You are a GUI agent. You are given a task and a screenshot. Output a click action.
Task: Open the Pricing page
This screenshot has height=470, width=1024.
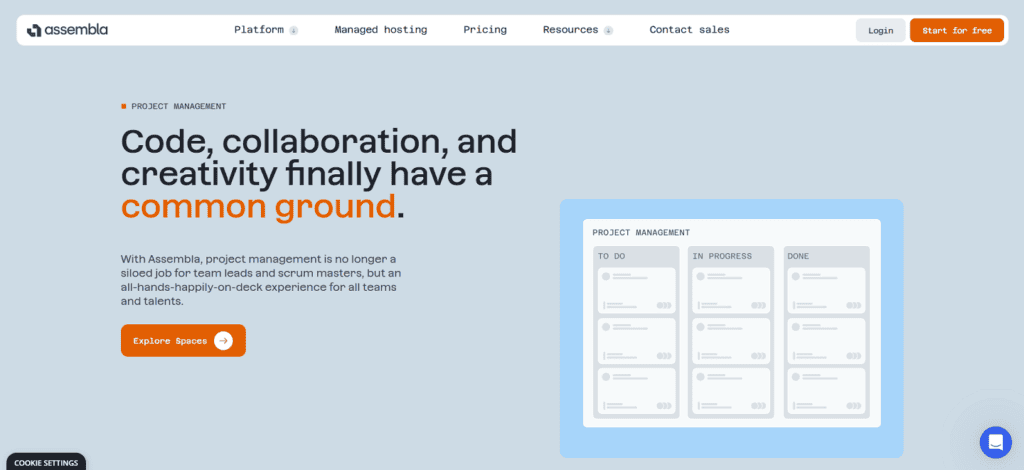pyautogui.click(x=485, y=30)
